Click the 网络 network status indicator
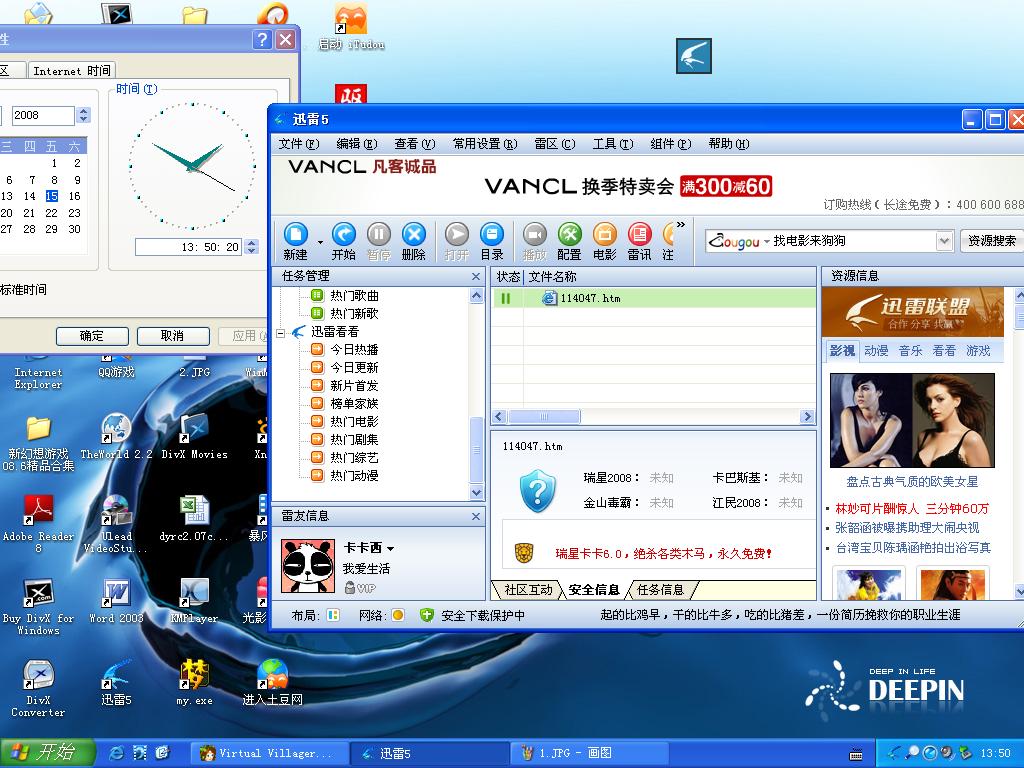Image resolution: width=1024 pixels, height=768 pixels. click(x=398, y=615)
